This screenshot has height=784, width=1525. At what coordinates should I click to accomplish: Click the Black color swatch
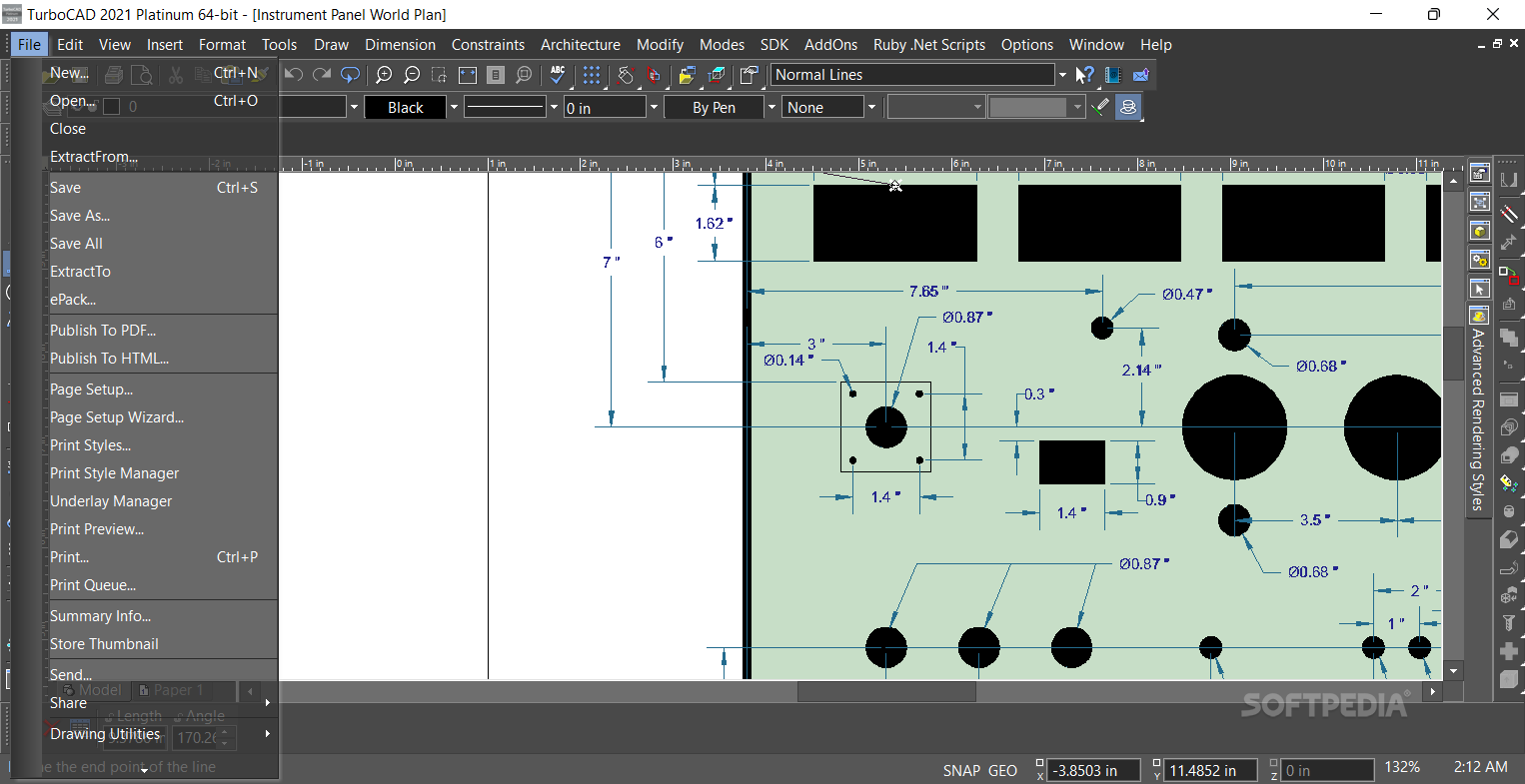pyautogui.click(x=405, y=107)
